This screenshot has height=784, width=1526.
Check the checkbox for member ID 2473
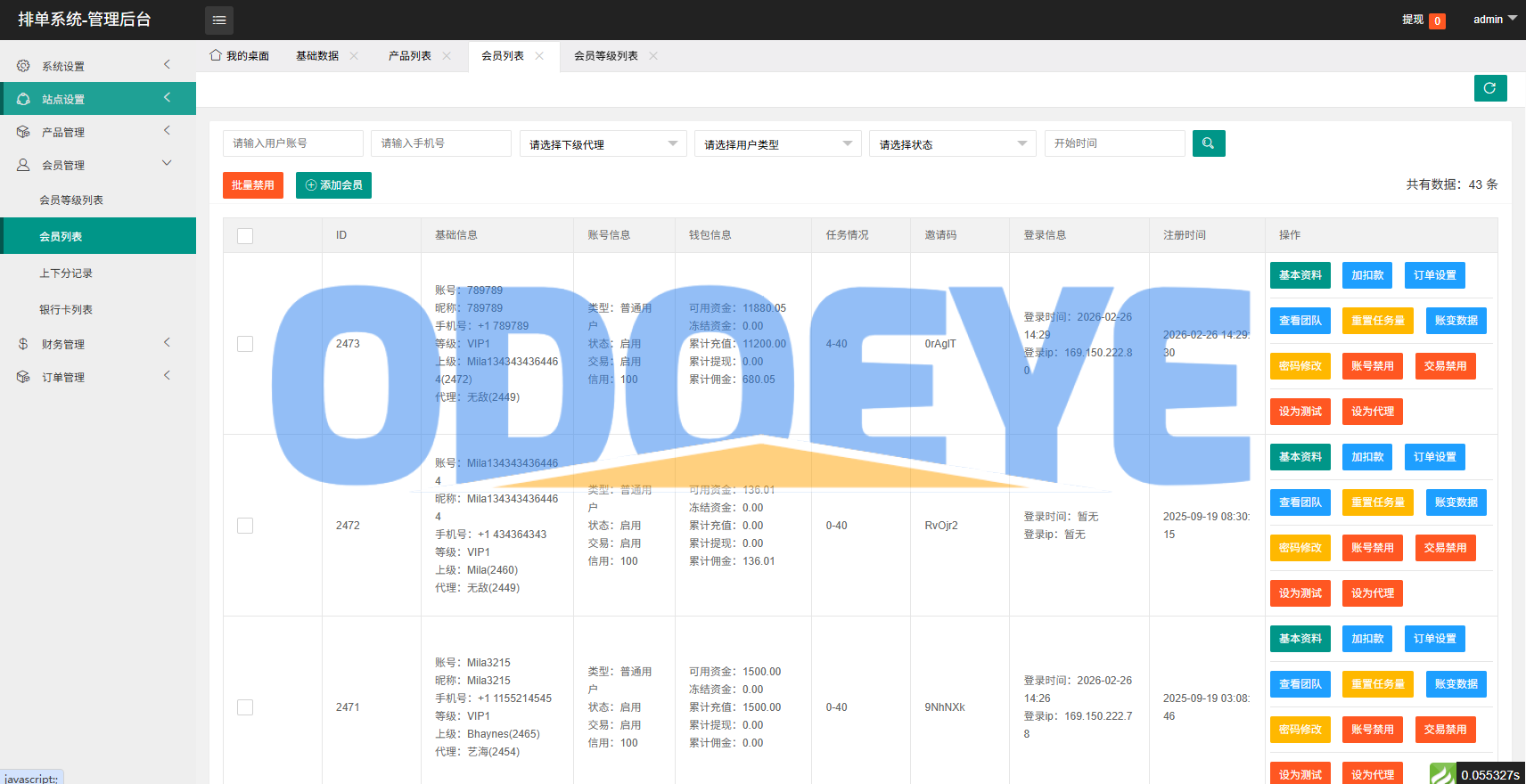245,344
